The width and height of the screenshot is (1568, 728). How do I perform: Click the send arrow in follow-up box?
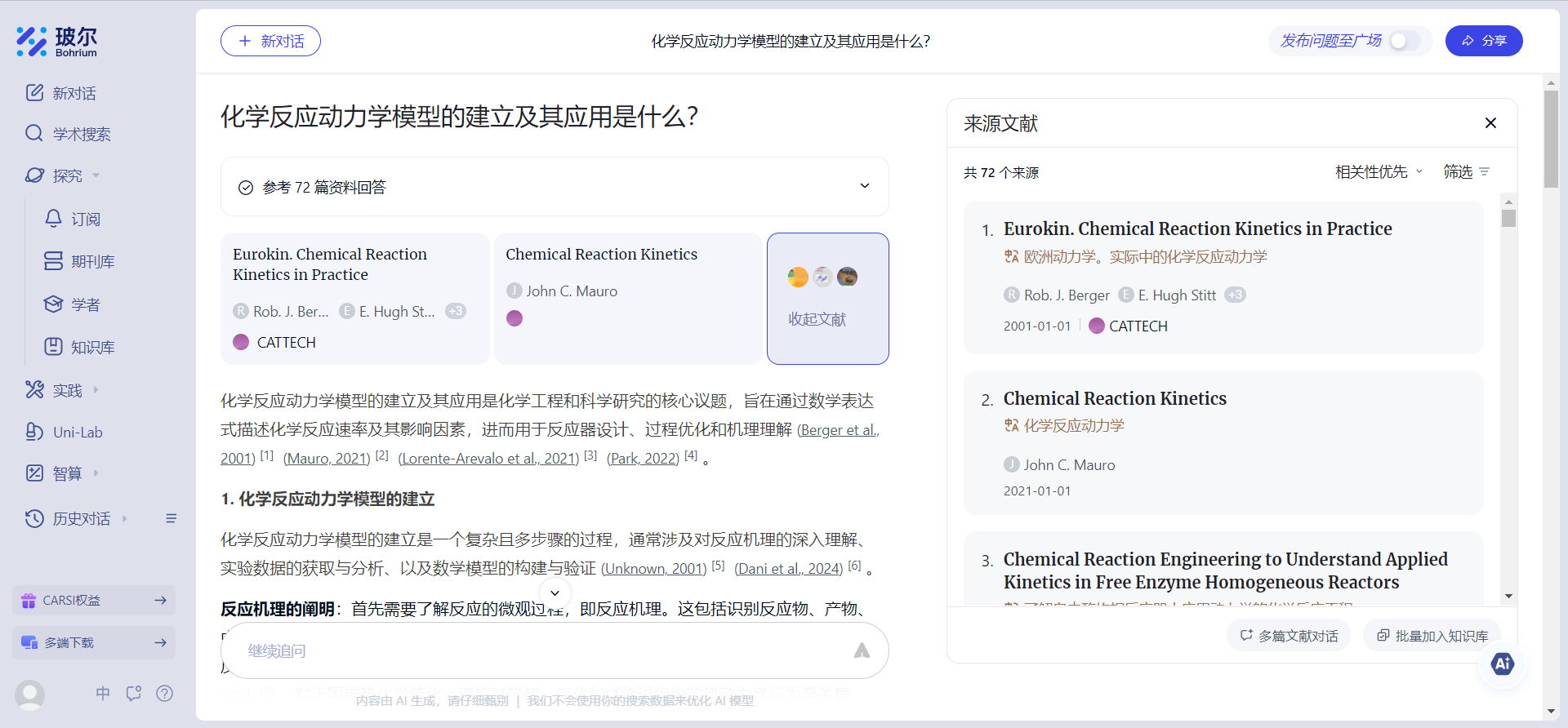862,650
